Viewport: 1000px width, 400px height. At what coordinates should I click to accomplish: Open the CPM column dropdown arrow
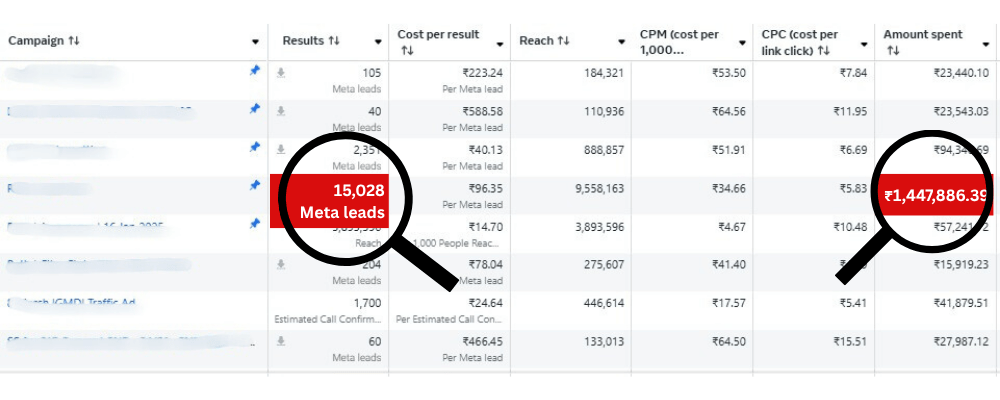pos(742,43)
